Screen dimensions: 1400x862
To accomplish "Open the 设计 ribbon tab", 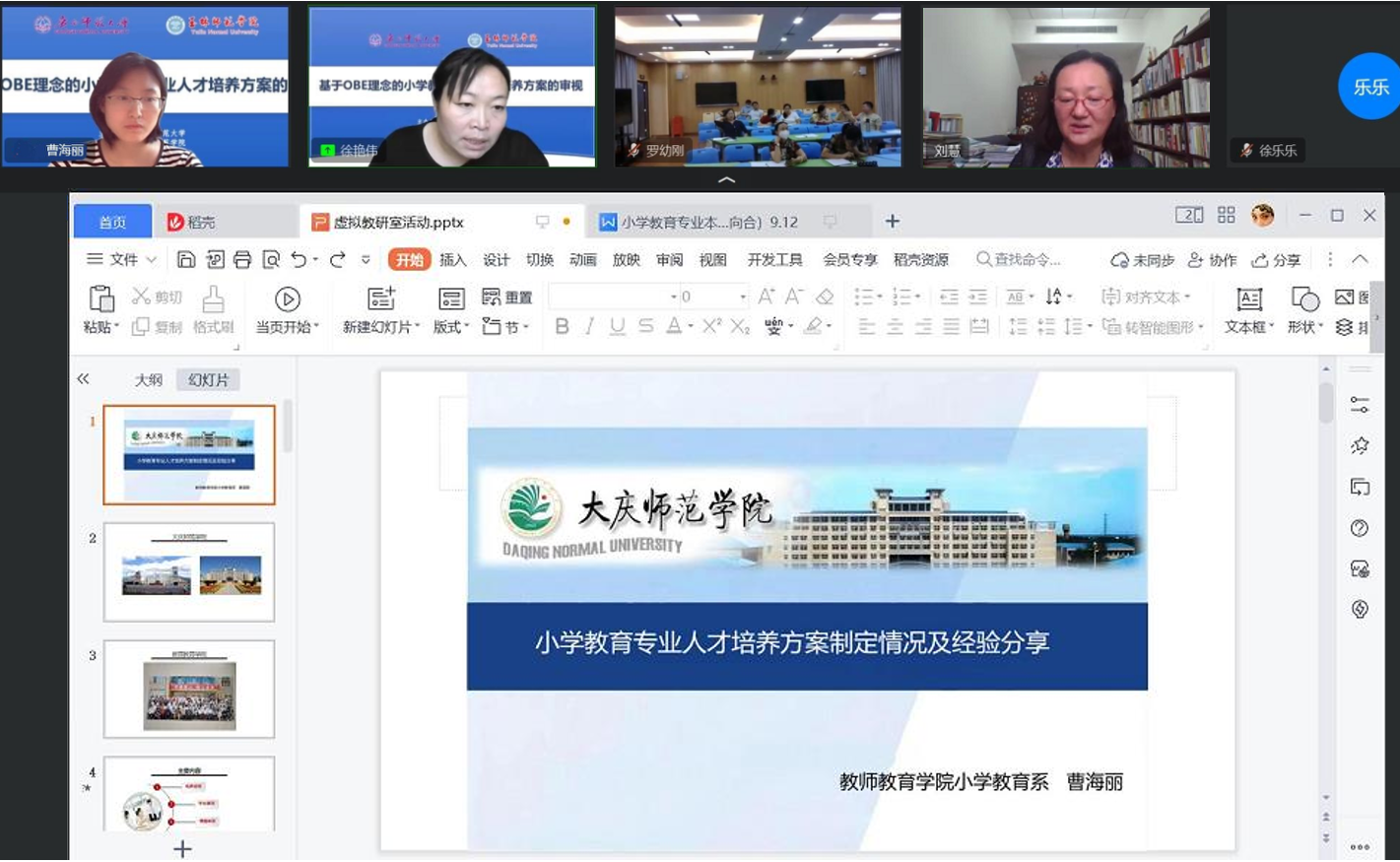I will [496, 260].
